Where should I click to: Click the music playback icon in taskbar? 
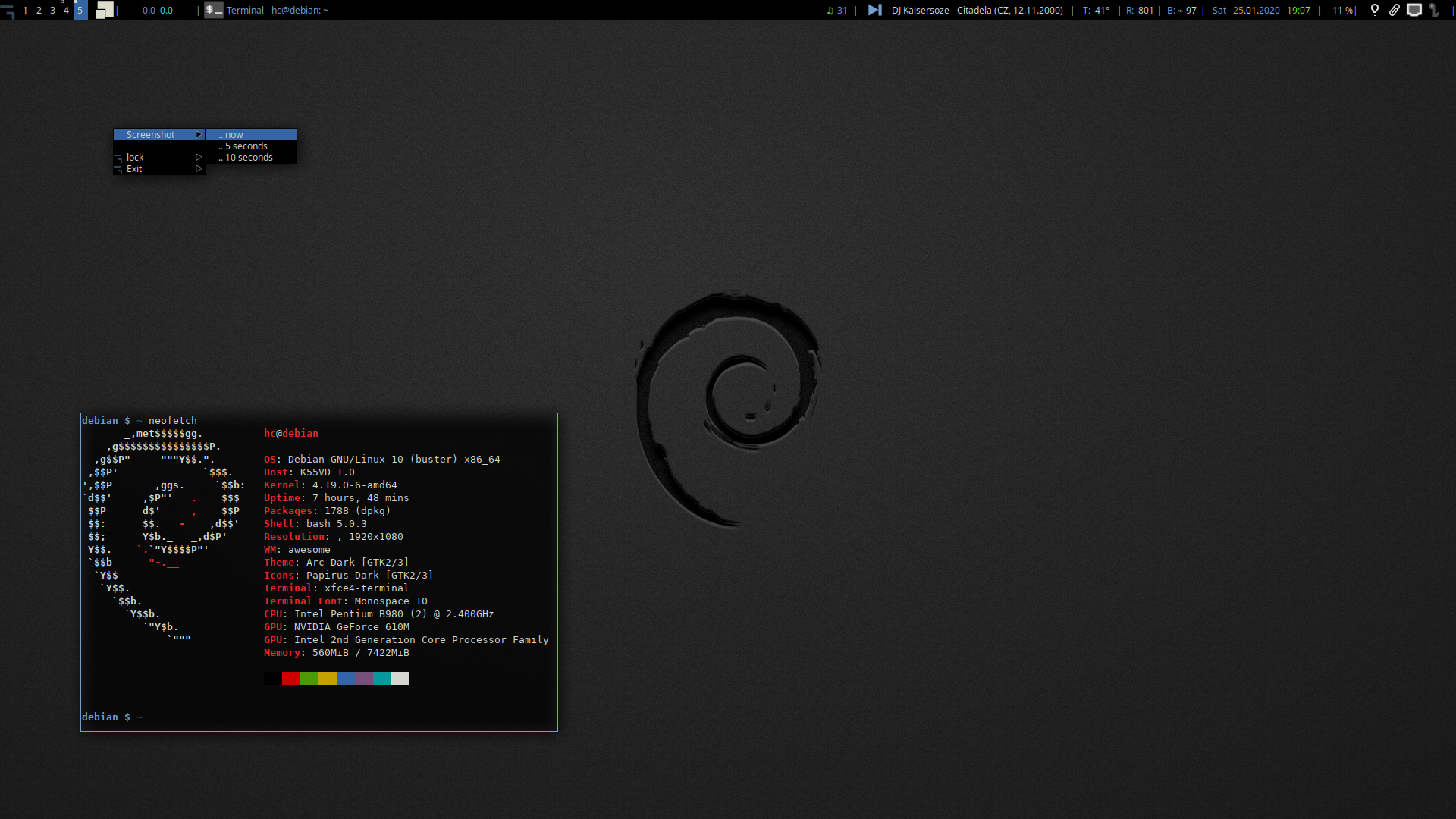(x=875, y=10)
